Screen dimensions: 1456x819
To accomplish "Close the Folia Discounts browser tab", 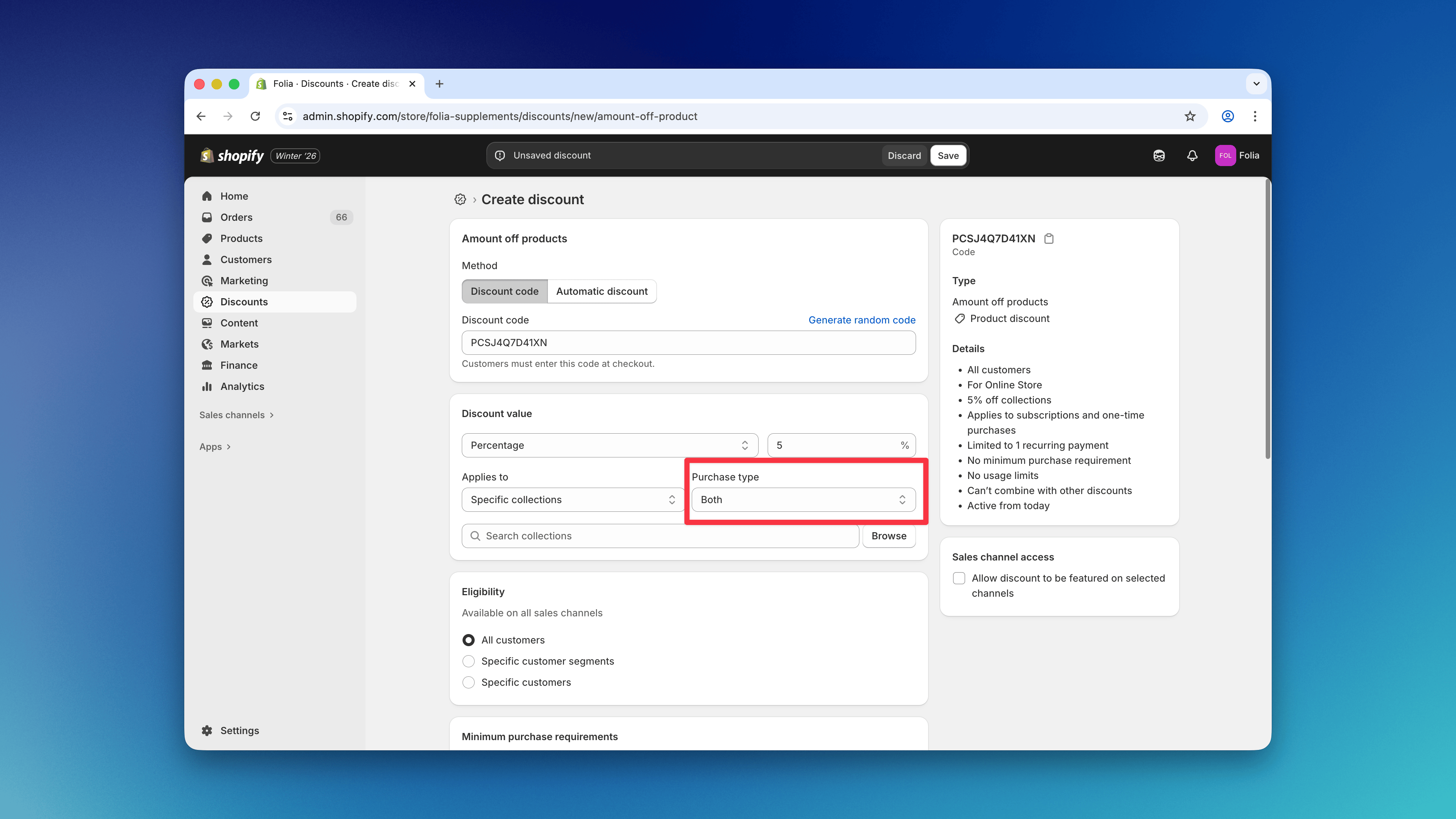I will [412, 83].
